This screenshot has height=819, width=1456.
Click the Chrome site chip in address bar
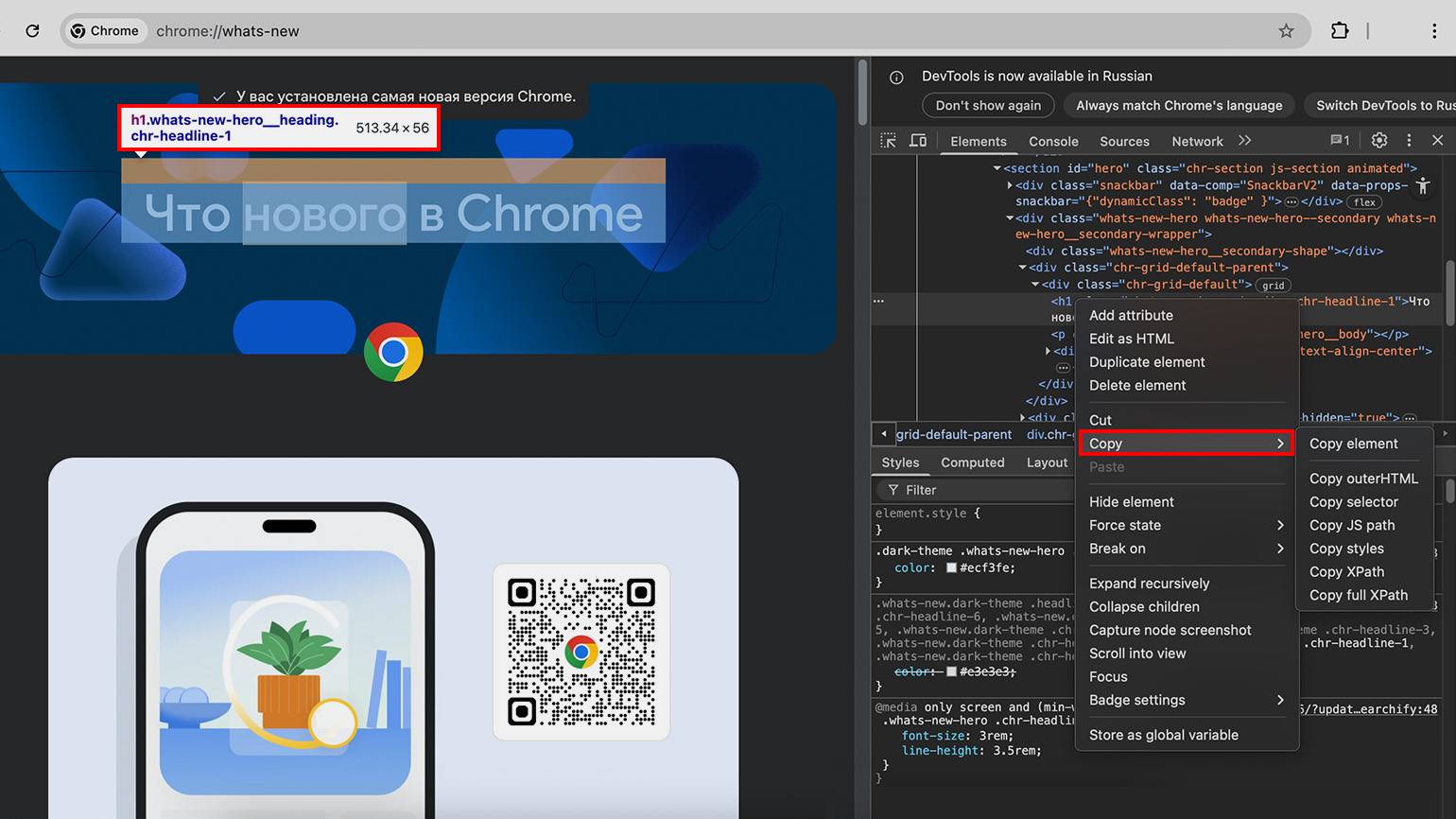click(x=105, y=31)
